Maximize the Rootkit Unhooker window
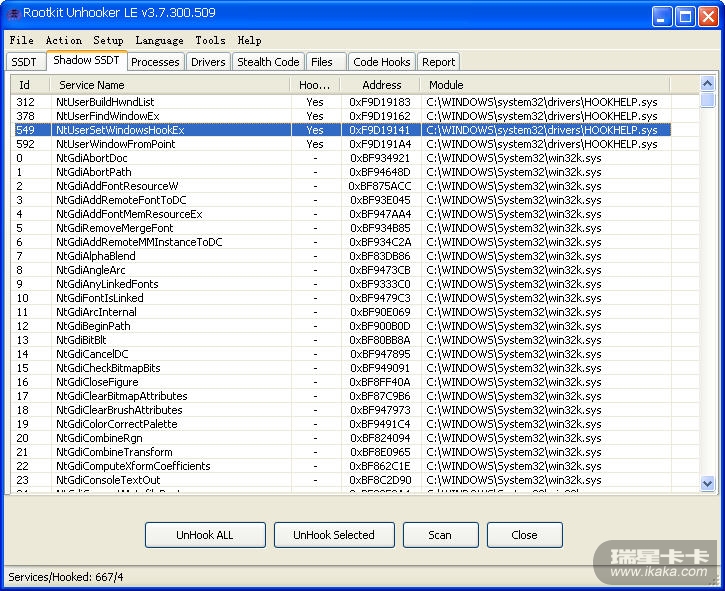The image size is (725, 591). pyautogui.click(x=685, y=16)
